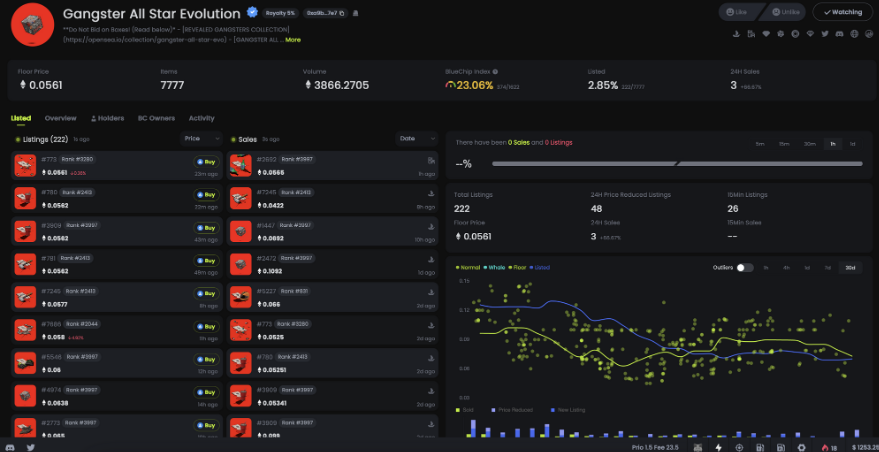Image resolution: width=879 pixels, height=452 pixels.
Task: Click the target crosshair icon in bottom bar
Action: click(x=739, y=448)
